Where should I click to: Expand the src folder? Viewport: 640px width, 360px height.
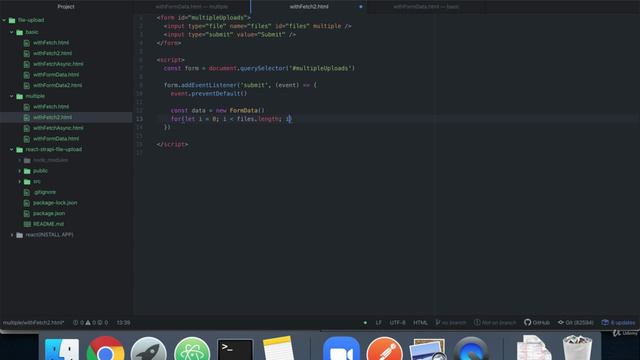20,181
